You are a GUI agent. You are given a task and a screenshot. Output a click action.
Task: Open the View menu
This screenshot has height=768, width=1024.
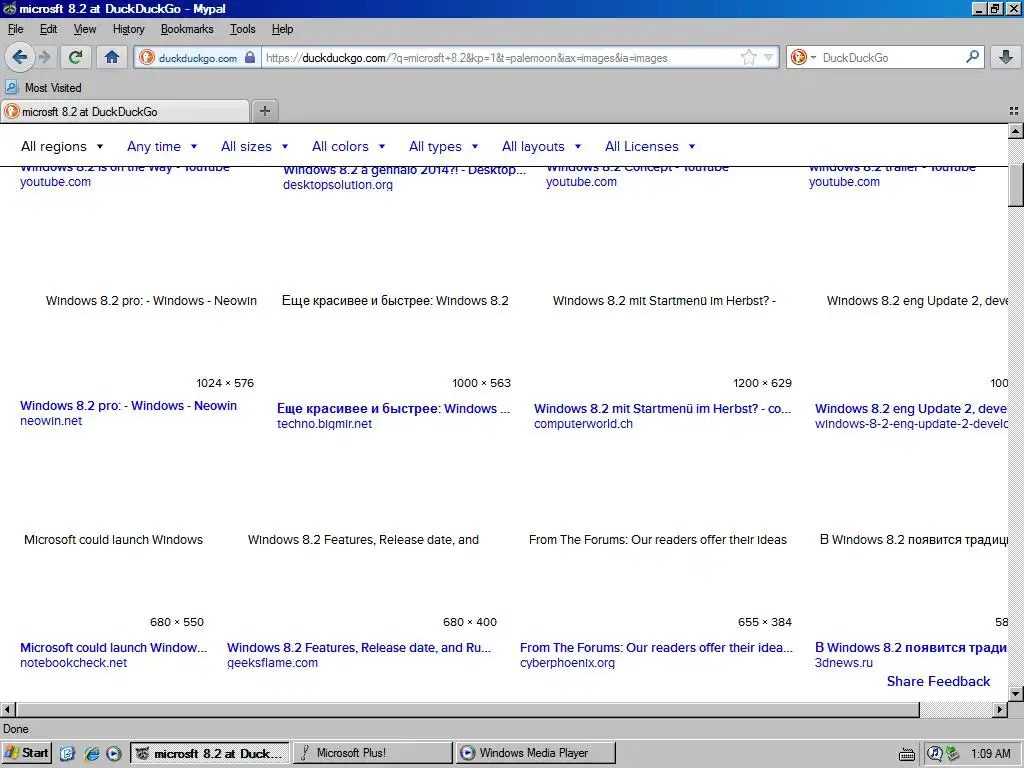click(x=84, y=29)
